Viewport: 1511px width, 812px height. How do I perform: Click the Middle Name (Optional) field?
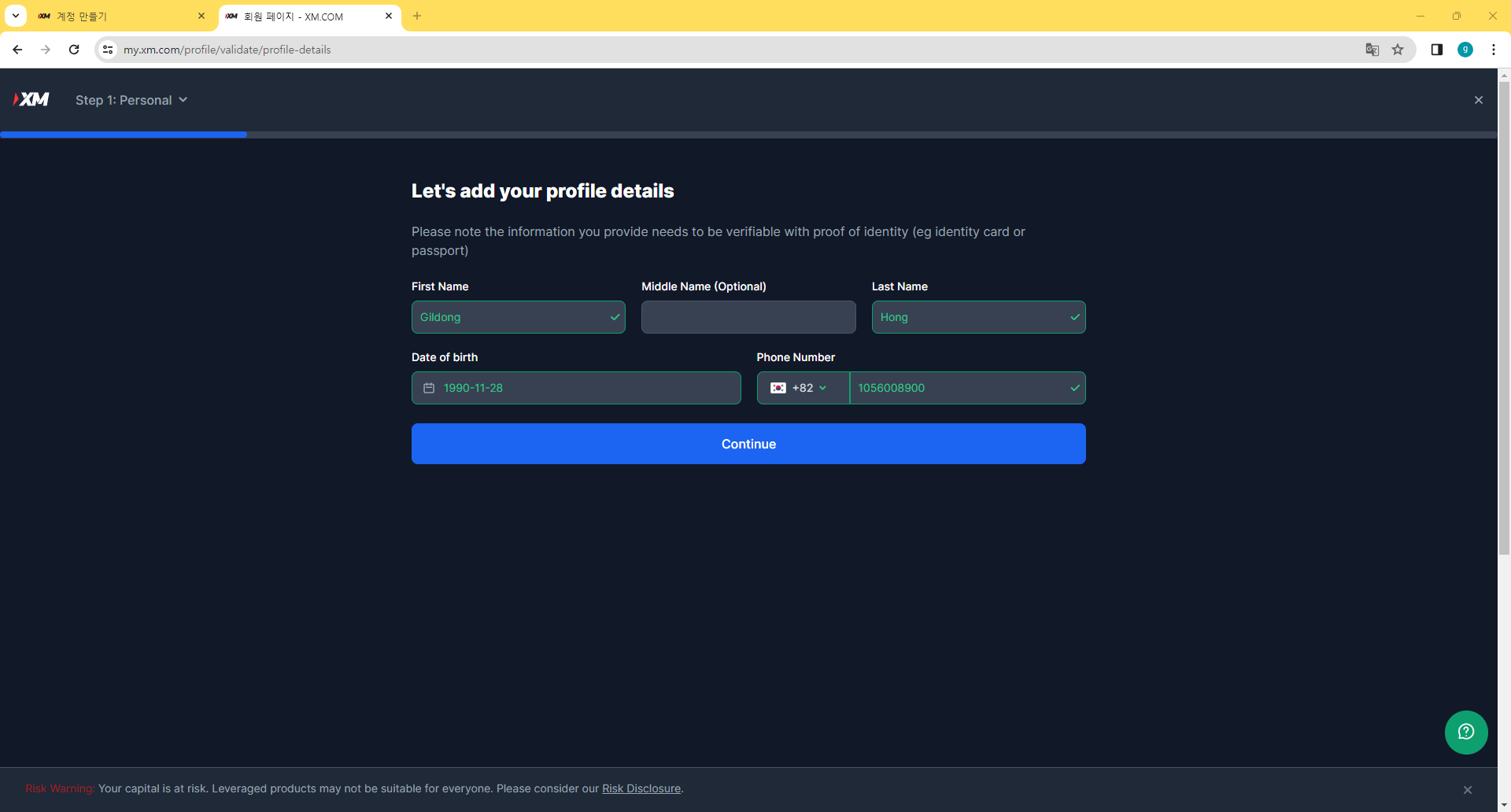[x=748, y=317]
